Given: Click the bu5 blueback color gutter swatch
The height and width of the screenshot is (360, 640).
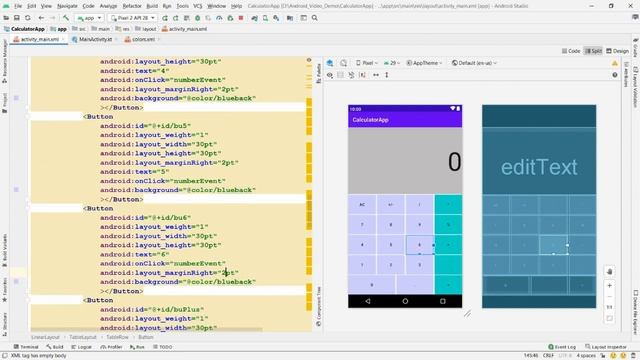Looking at the screenshot, I should [x=16, y=190].
